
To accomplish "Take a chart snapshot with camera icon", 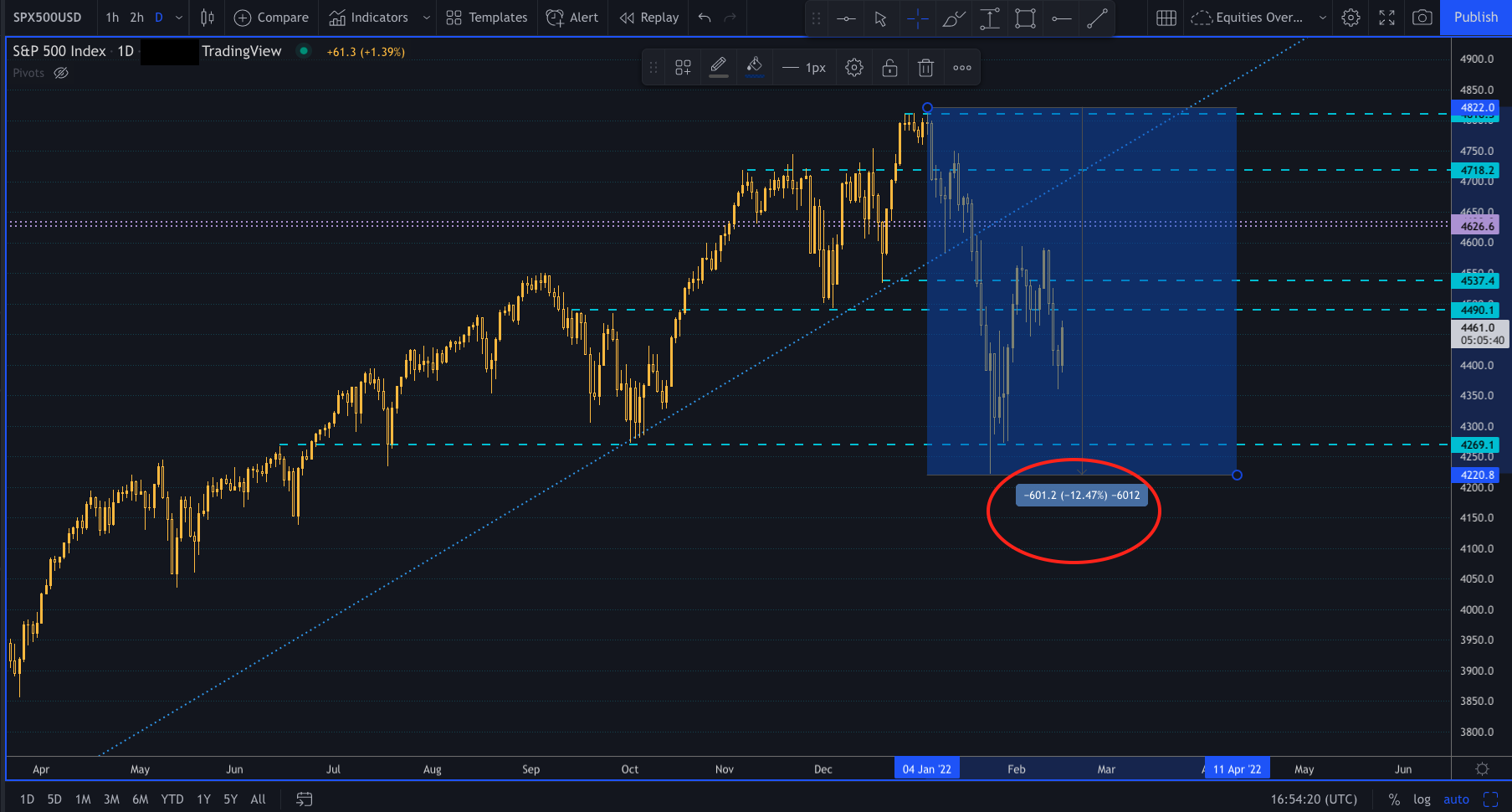I will pos(1422,18).
